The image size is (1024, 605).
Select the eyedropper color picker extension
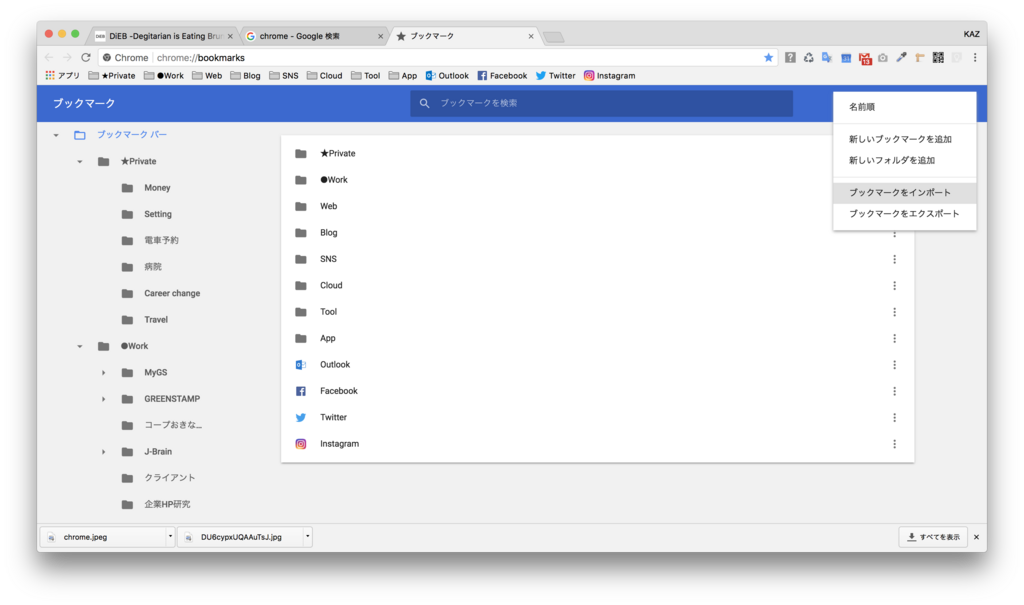click(x=901, y=57)
